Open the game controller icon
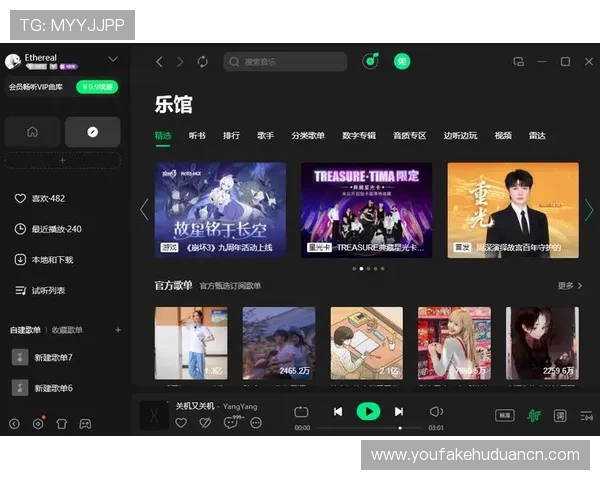The image size is (600, 480). (x=85, y=424)
